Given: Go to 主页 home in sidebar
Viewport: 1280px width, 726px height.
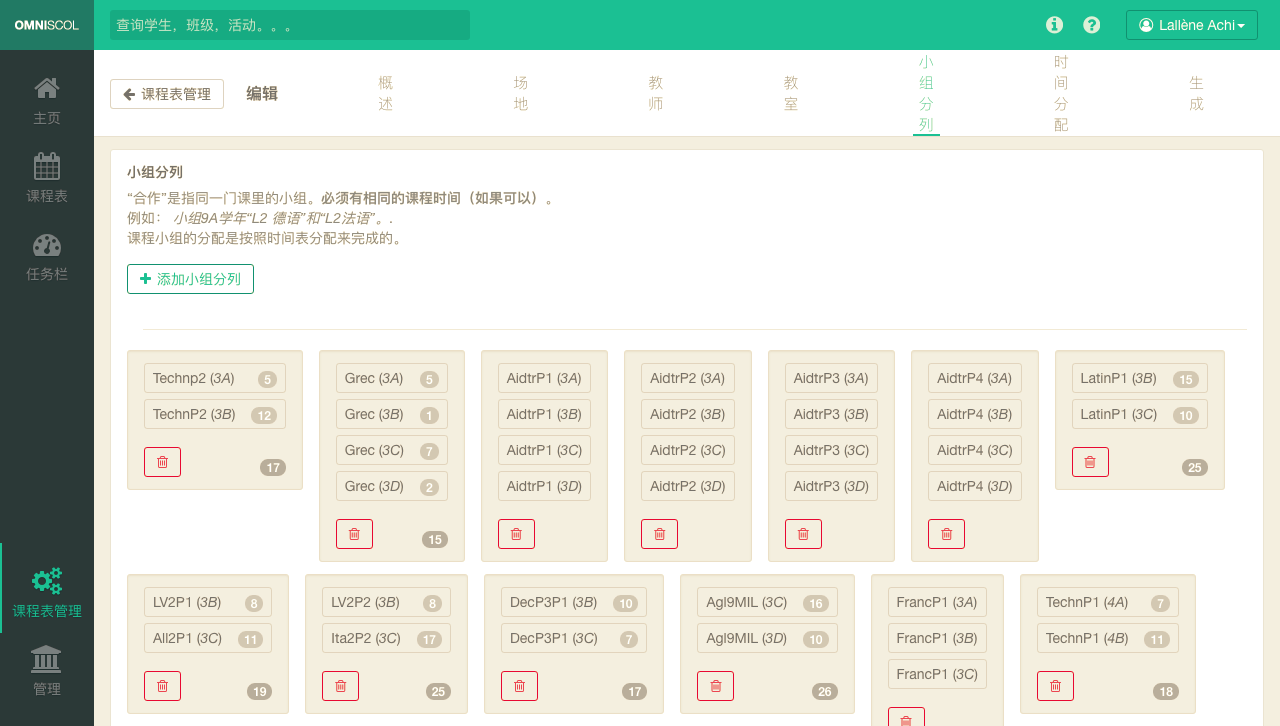Looking at the screenshot, I should [47, 100].
